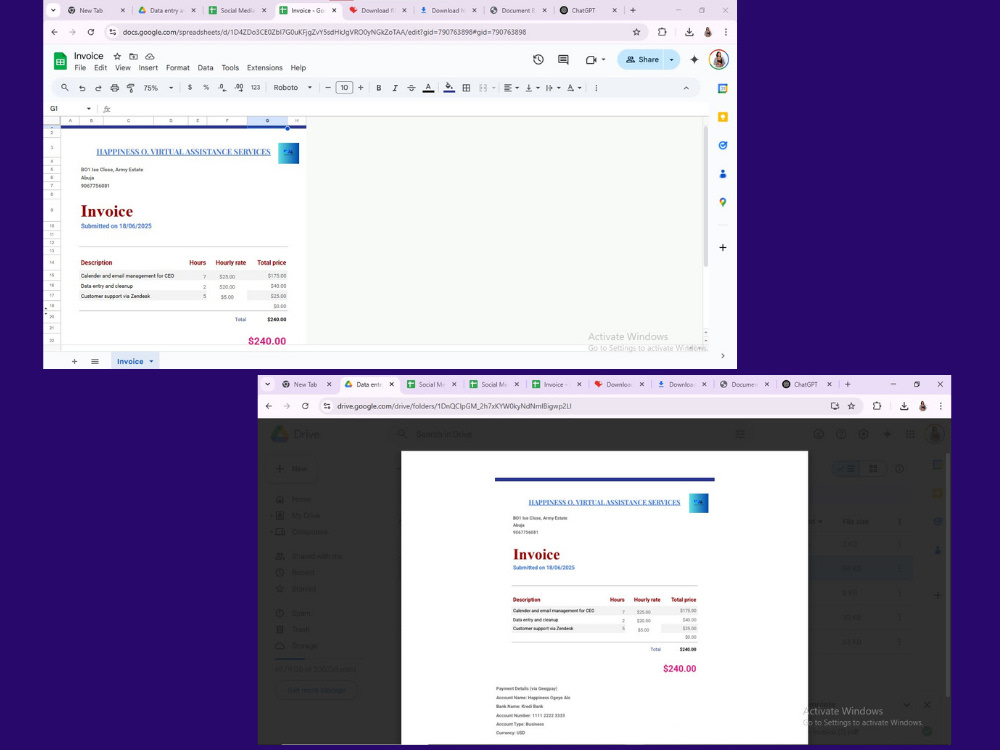Open text rotation dropdown

tap(574, 88)
